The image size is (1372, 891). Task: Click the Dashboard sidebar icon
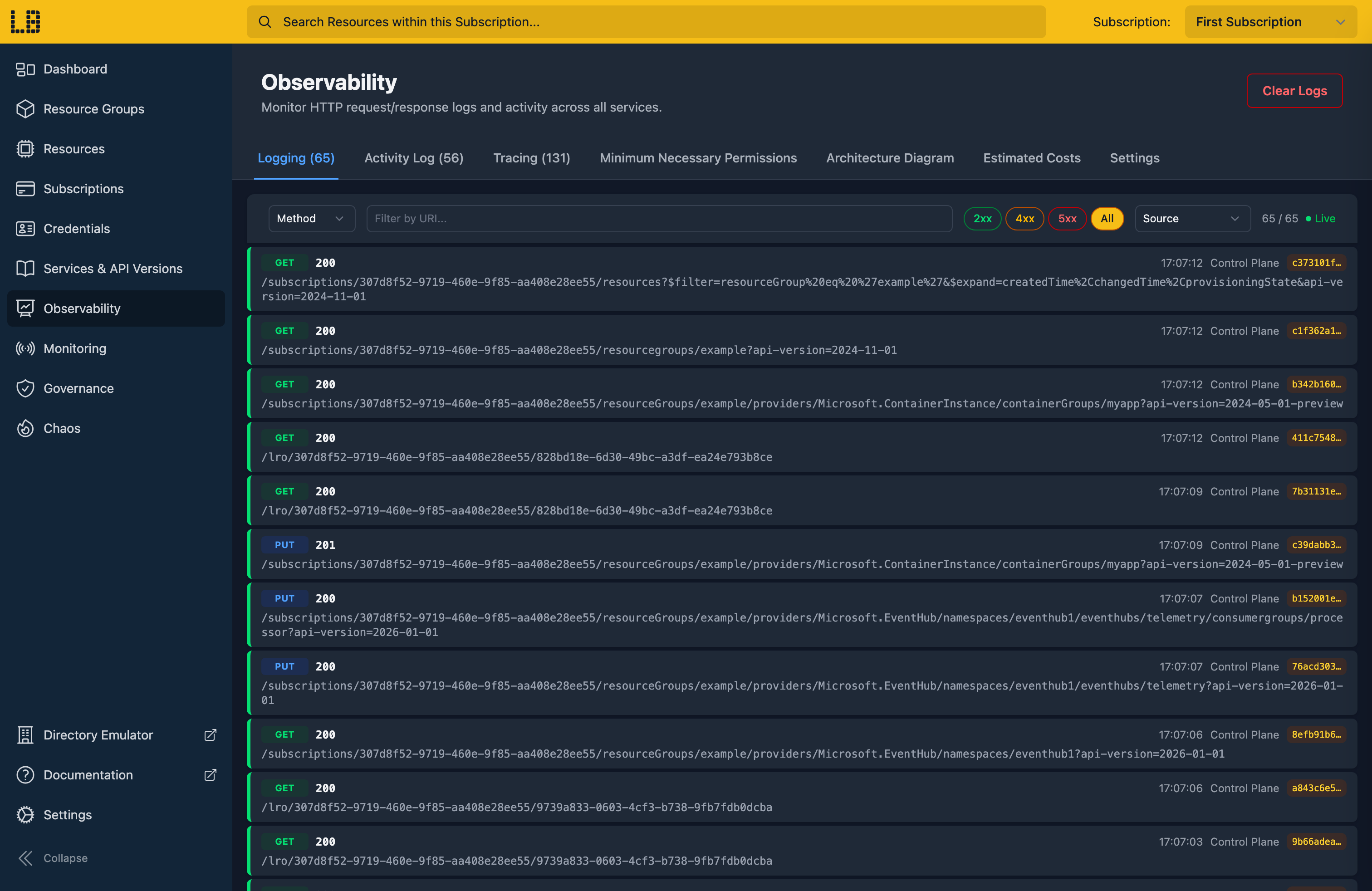click(25, 69)
